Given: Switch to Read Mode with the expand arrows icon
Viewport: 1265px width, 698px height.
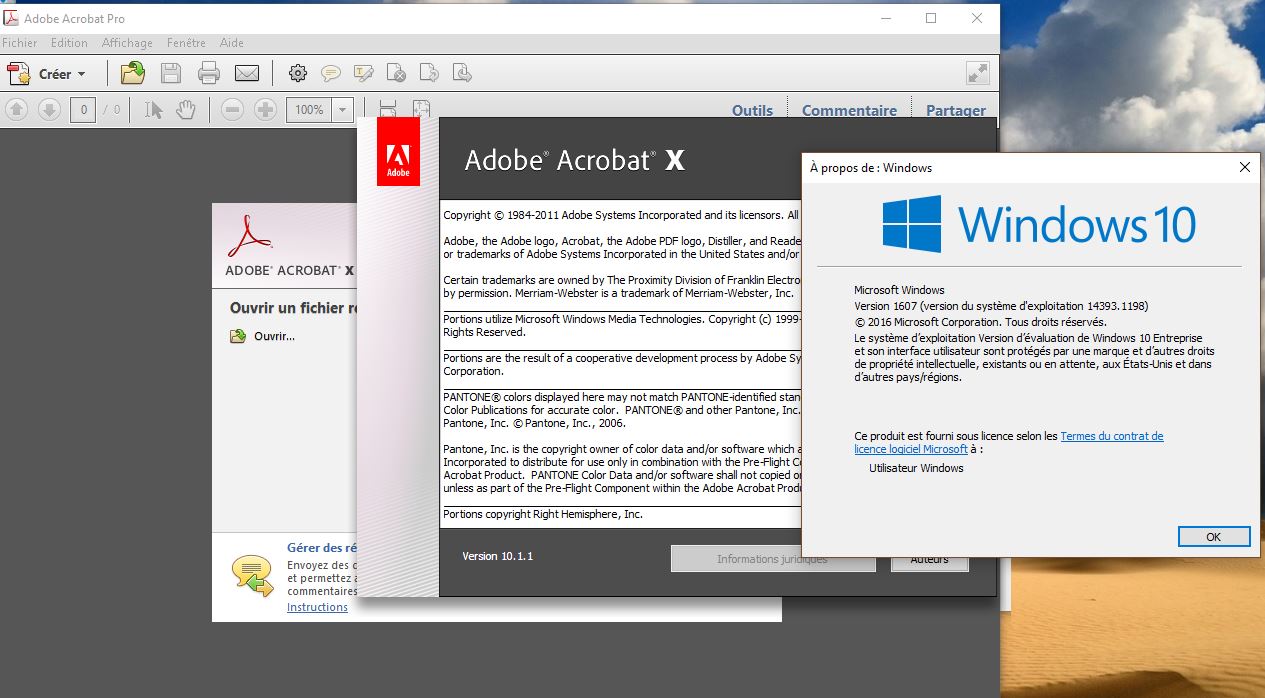Looking at the screenshot, I should point(977,73).
